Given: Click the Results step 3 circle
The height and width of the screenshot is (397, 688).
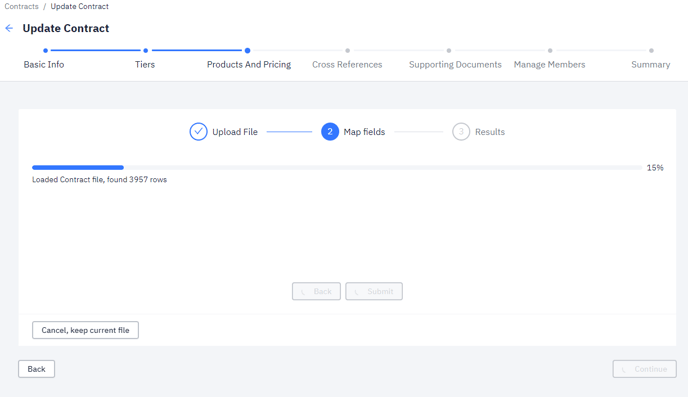Looking at the screenshot, I should click(x=461, y=132).
